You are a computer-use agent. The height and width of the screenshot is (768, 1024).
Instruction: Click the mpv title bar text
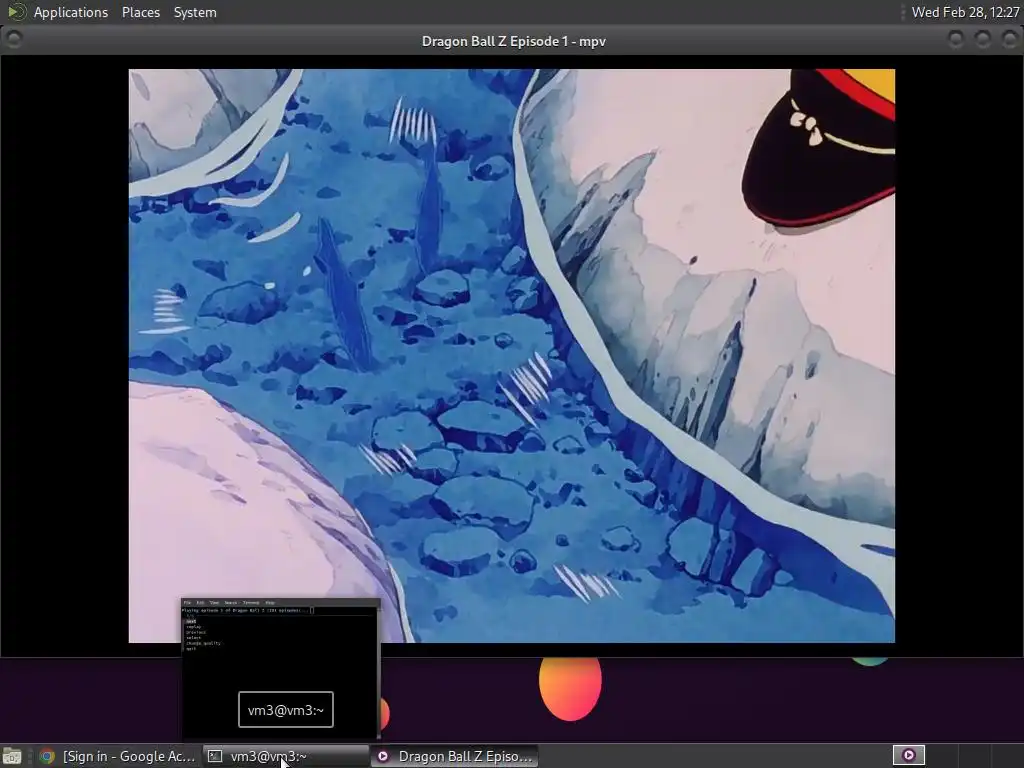coord(514,41)
